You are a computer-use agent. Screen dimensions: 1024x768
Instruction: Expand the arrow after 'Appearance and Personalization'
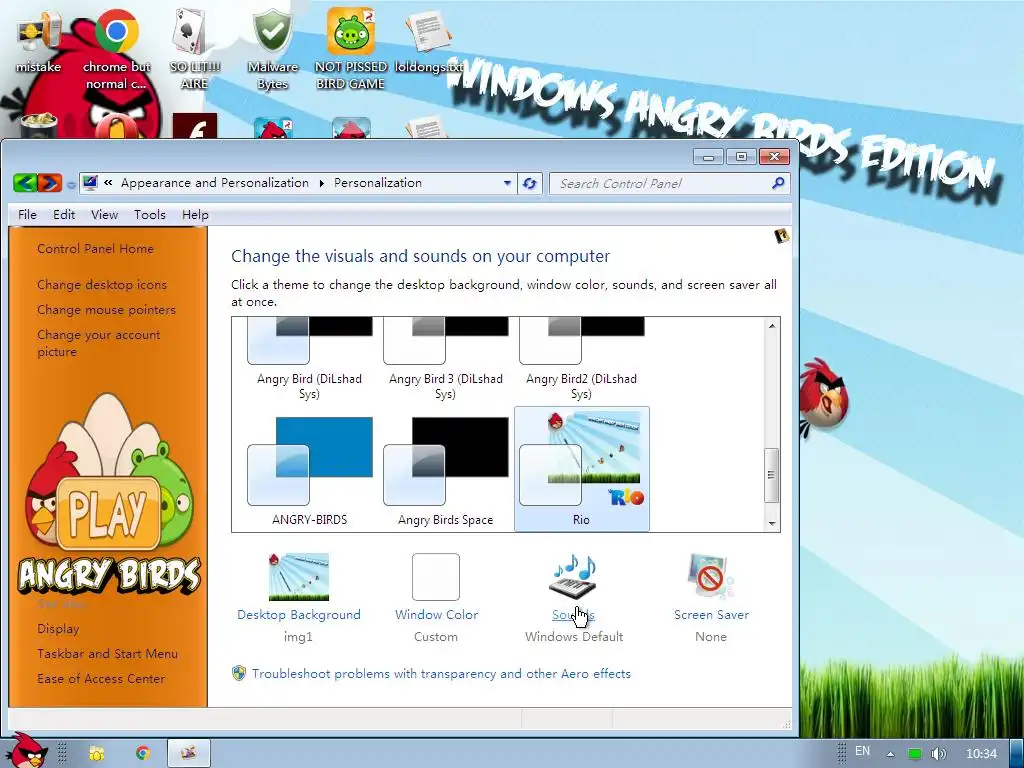[321, 184]
